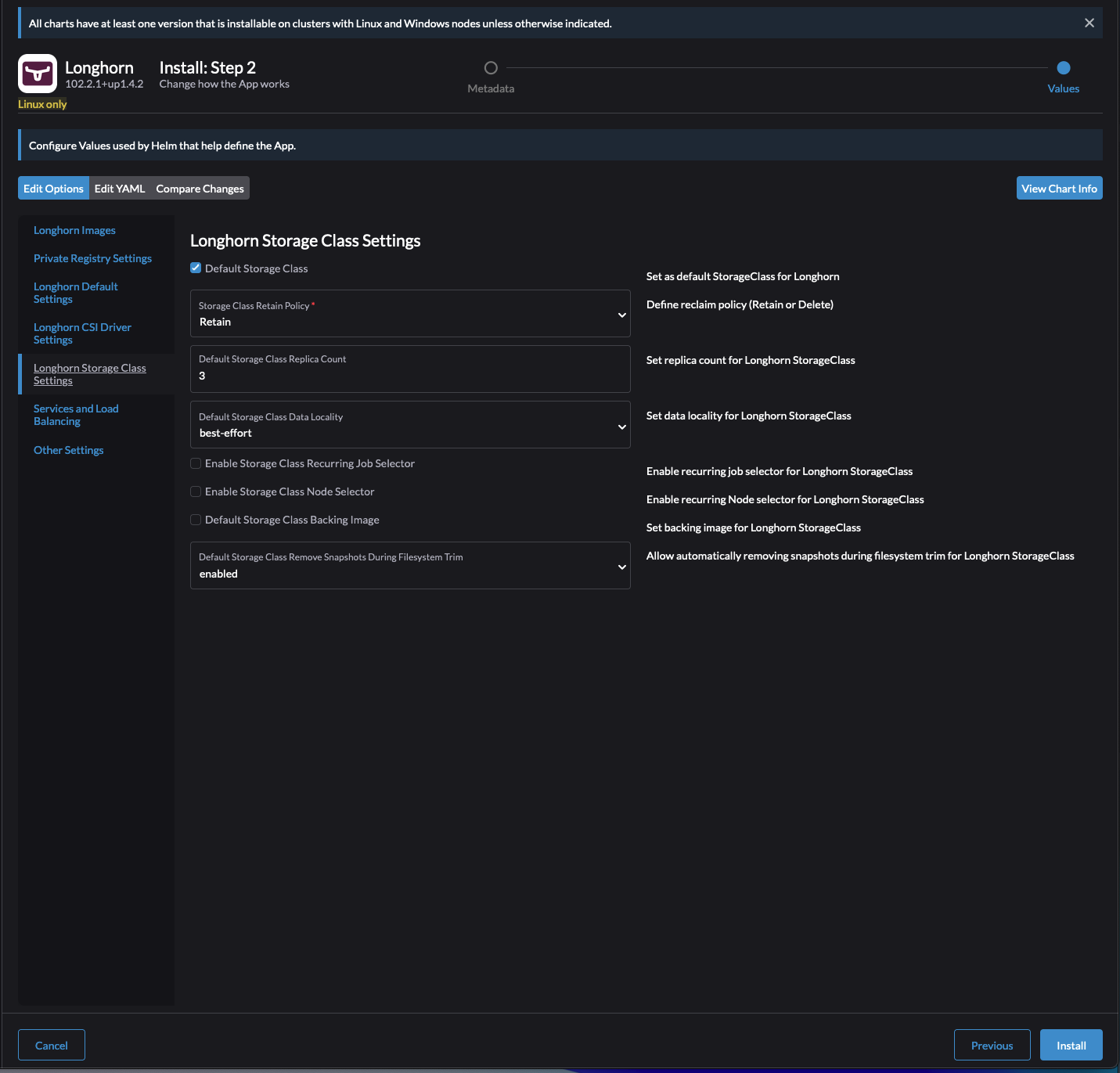Open the Services and Load Balancing section
Viewport: 1120px width, 1073px height.
tap(76, 414)
